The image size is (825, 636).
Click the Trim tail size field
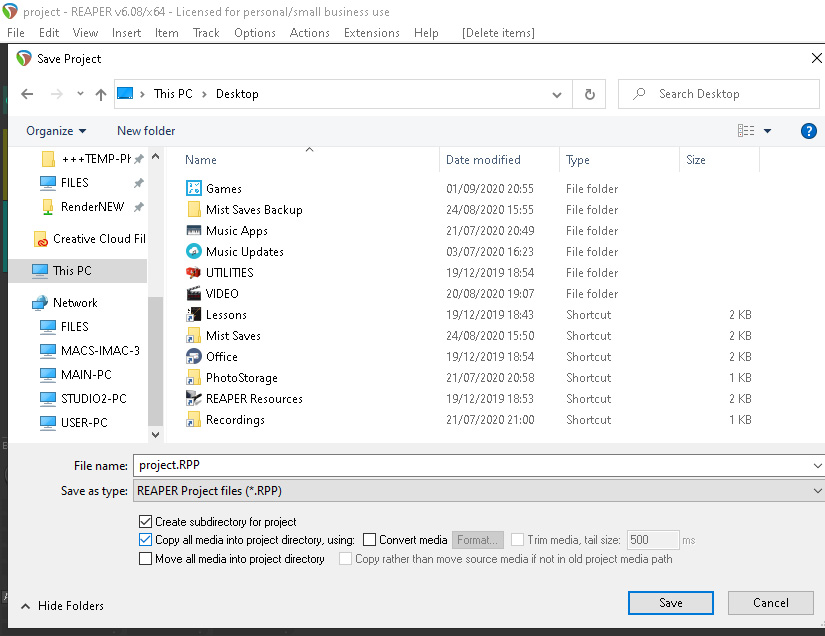[x=653, y=540]
